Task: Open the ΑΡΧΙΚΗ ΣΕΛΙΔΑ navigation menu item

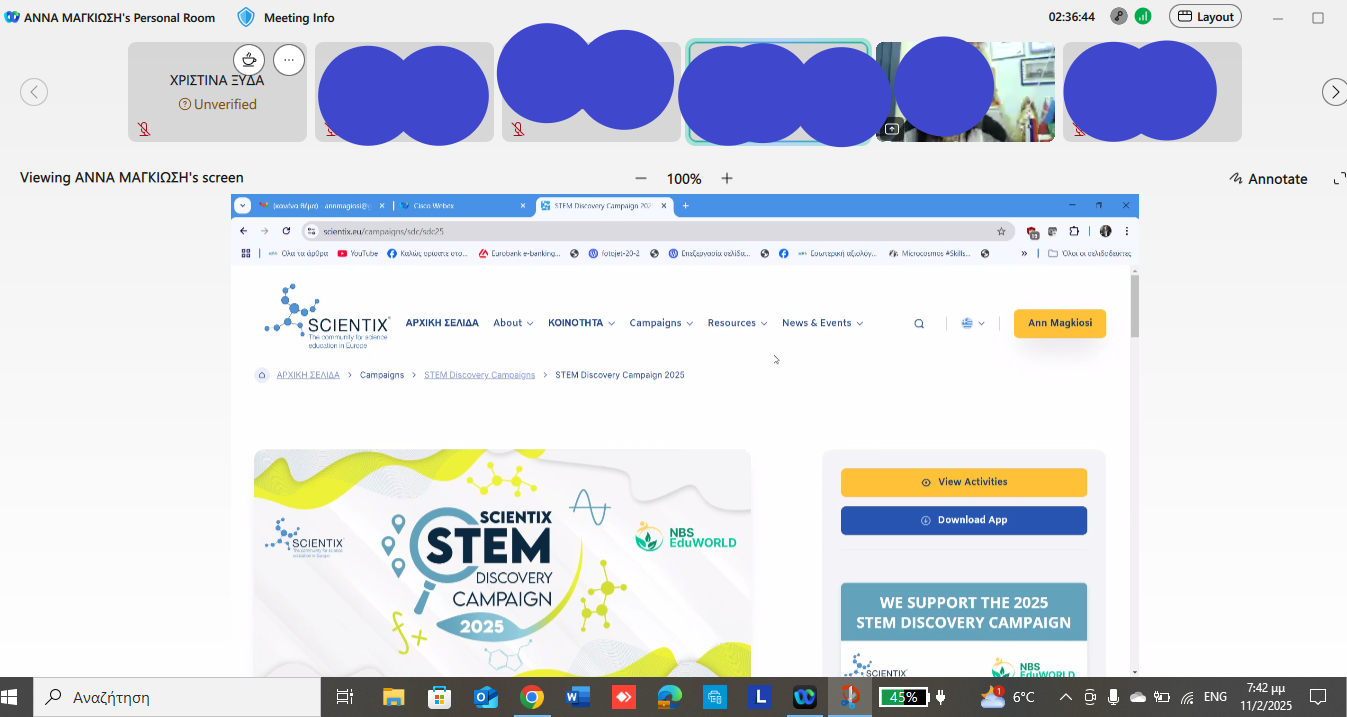Action: tap(442, 323)
